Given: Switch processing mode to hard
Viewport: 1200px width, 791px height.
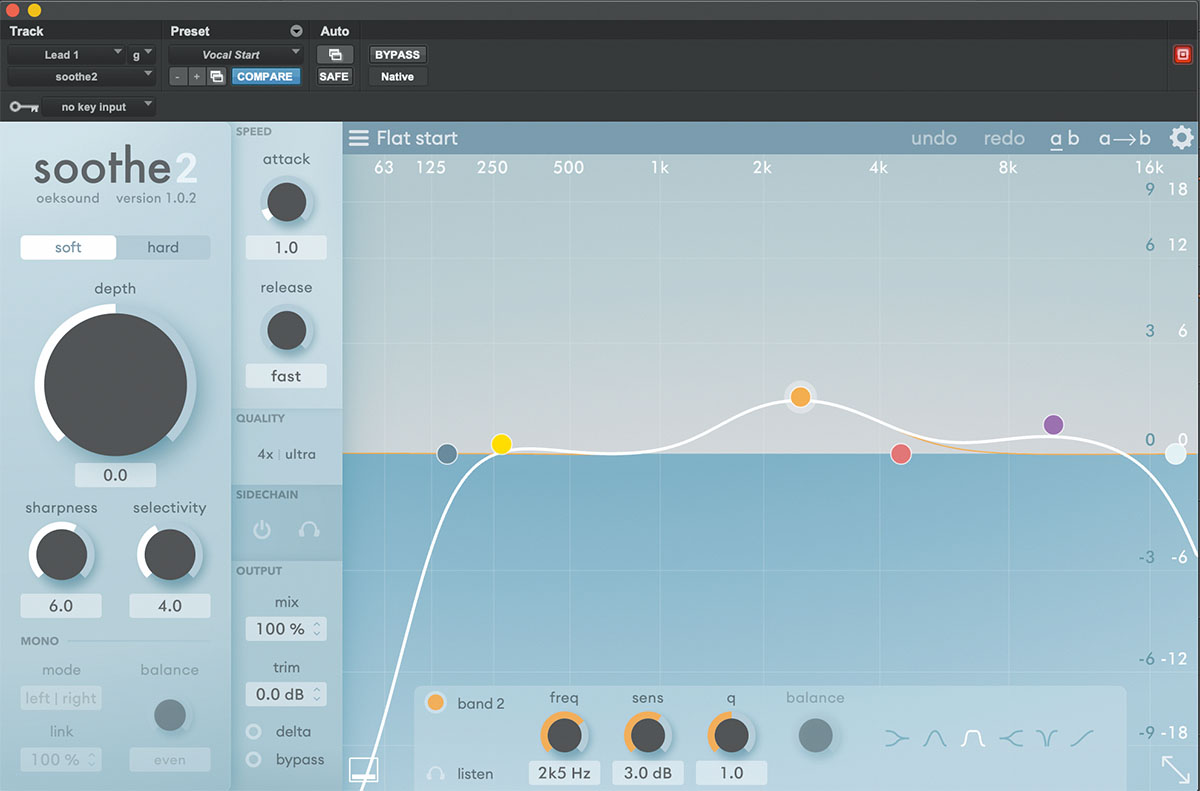Looking at the screenshot, I should click(x=163, y=247).
